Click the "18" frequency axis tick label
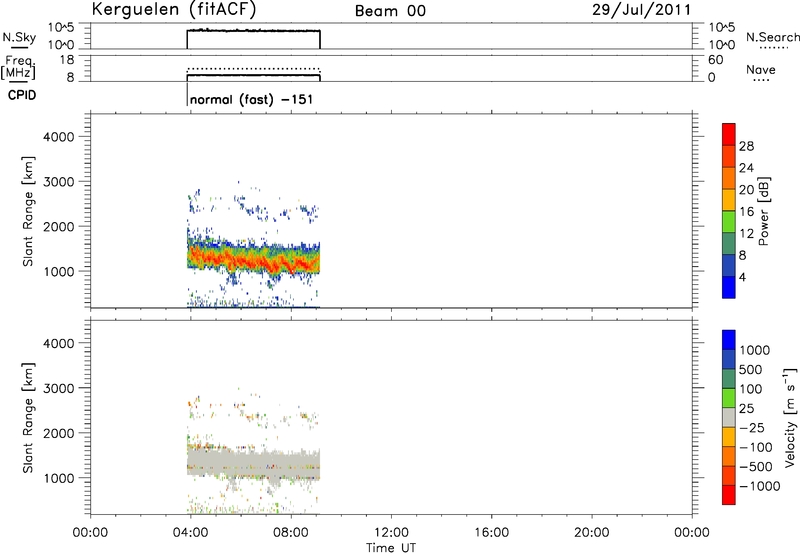800x554 pixels. point(67,60)
